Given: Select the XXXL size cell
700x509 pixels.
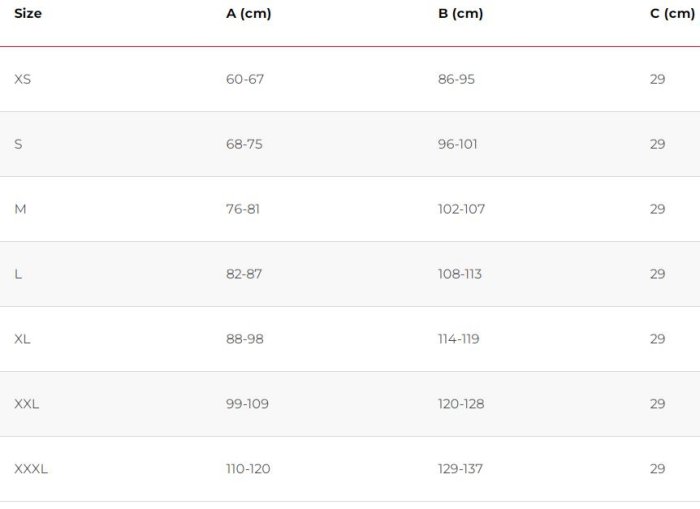Looking at the screenshot, I should pos(31,469).
